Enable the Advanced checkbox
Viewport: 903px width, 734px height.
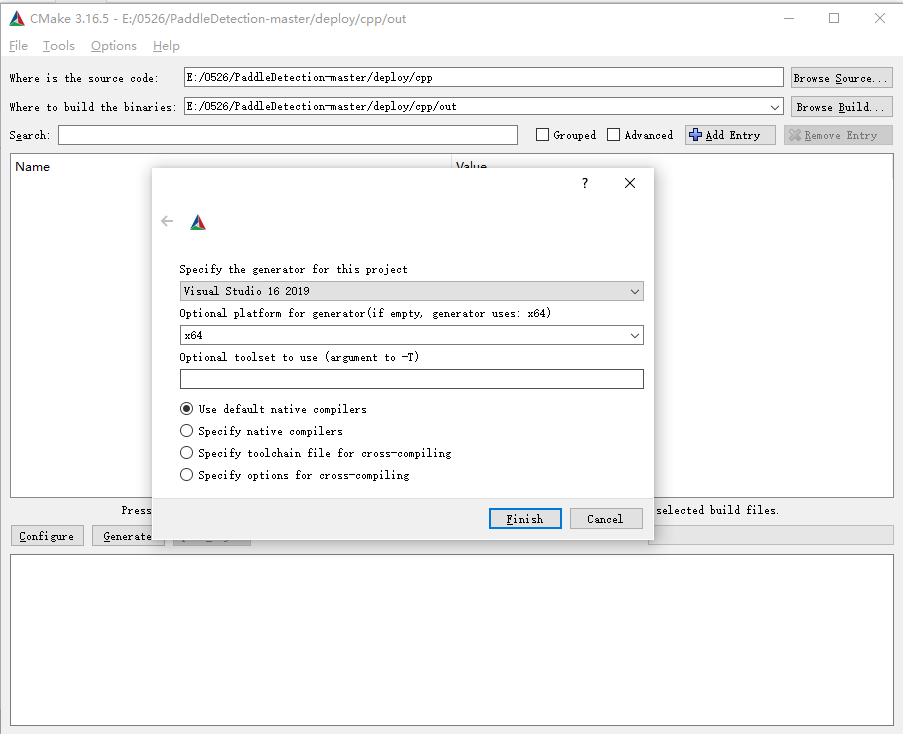pos(614,135)
